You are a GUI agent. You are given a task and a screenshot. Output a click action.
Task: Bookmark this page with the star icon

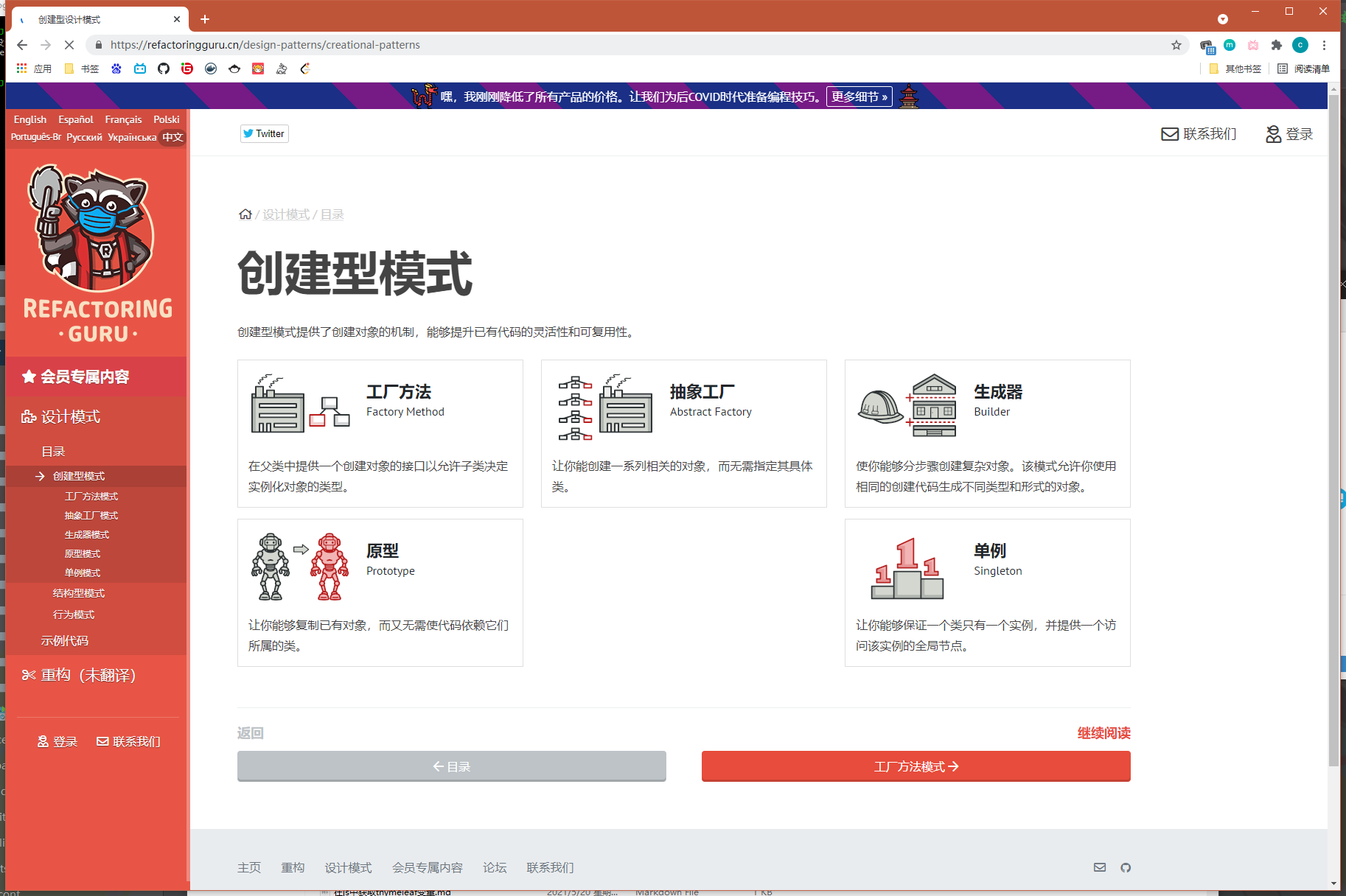pos(1176,45)
